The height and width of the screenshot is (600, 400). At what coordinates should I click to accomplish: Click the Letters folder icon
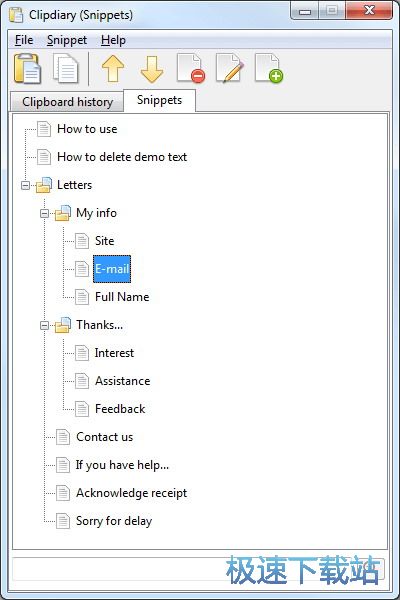click(44, 185)
